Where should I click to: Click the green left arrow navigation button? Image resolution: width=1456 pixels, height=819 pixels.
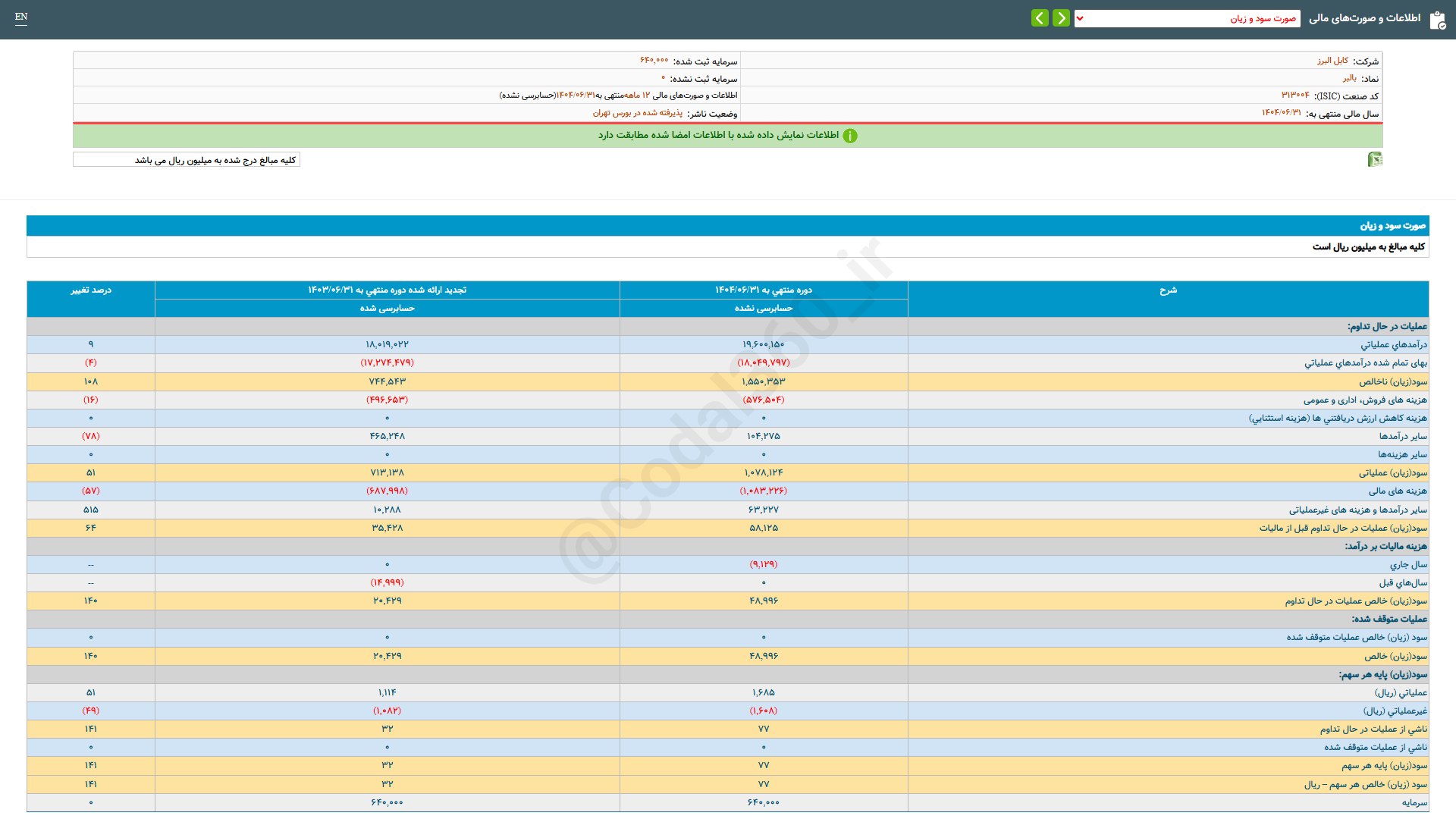[x=1040, y=17]
